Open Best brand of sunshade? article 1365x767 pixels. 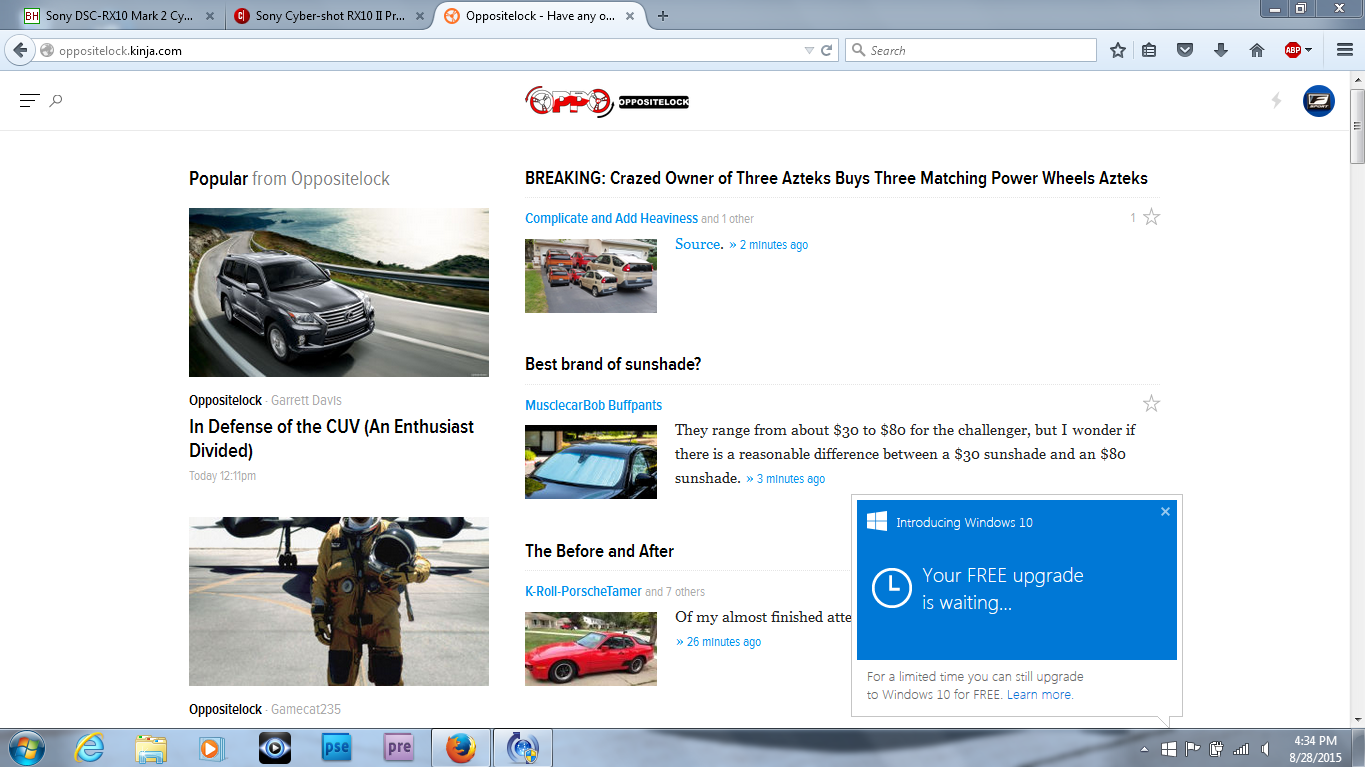[613, 364]
